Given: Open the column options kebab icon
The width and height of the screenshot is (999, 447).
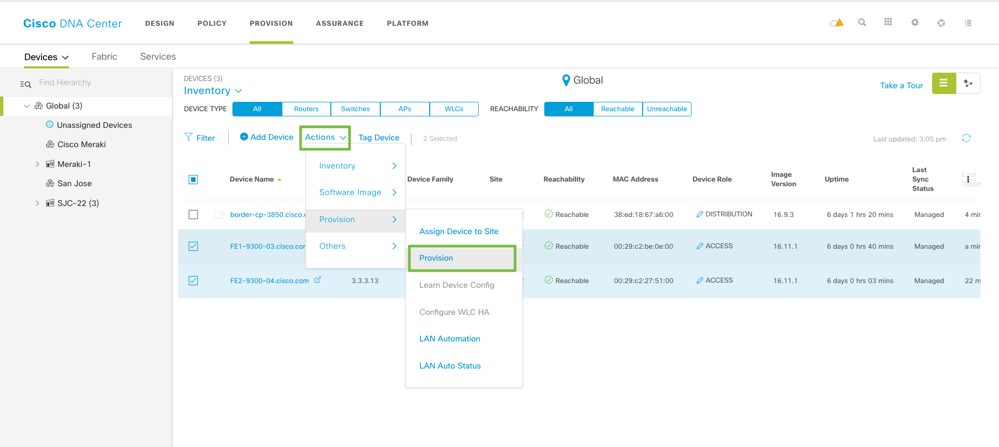Looking at the screenshot, I should click(968, 180).
